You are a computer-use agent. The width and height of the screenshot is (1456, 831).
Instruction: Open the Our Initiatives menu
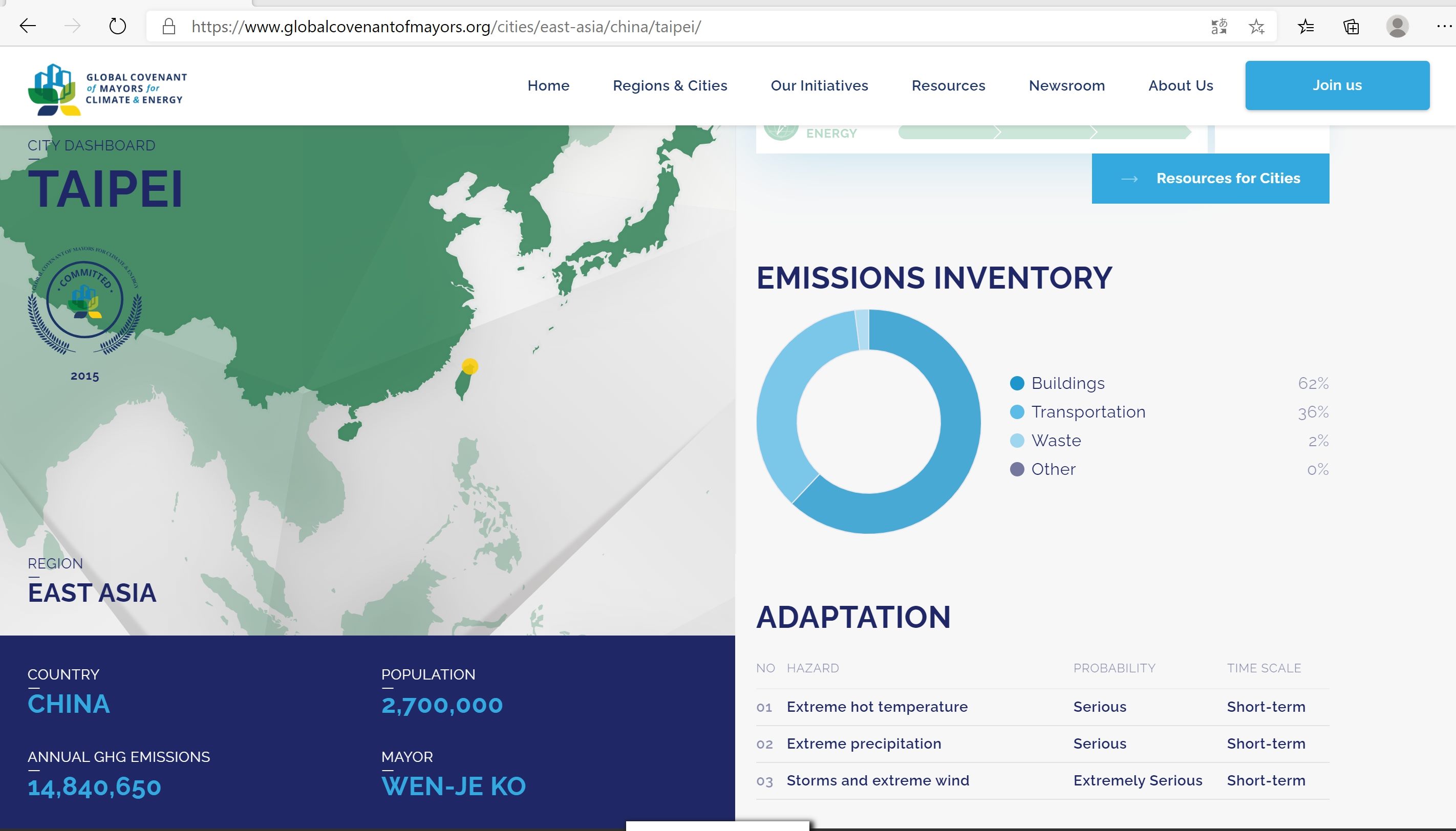[819, 85]
